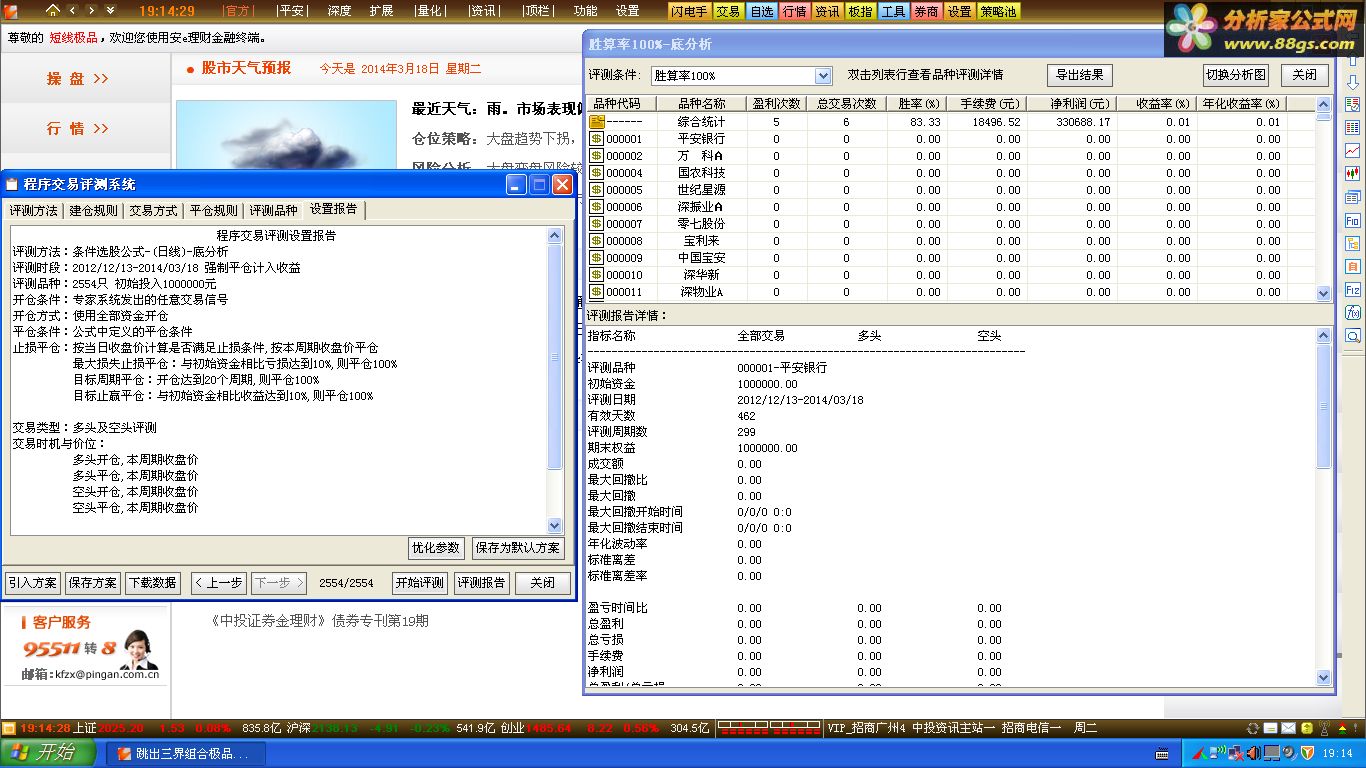Click the double down chevron icon
1366x768 pixels.
coord(110,11)
